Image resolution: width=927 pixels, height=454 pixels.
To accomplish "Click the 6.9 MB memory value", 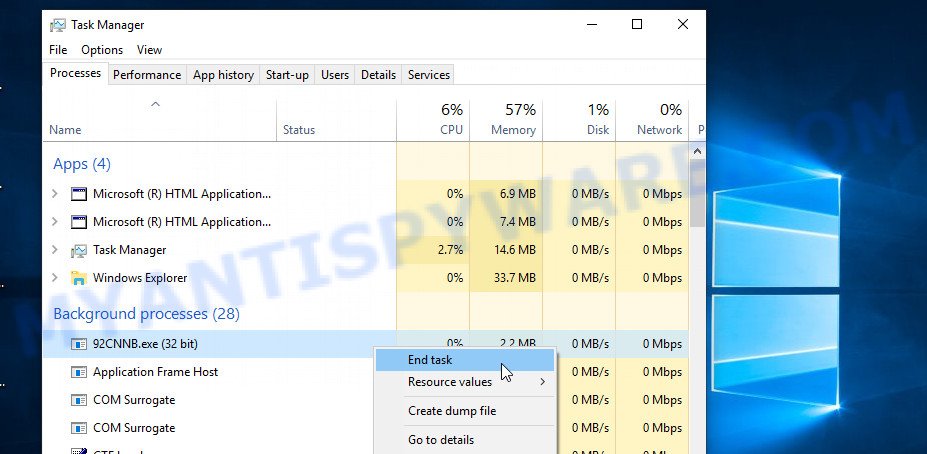I will [x=518, y=194].
